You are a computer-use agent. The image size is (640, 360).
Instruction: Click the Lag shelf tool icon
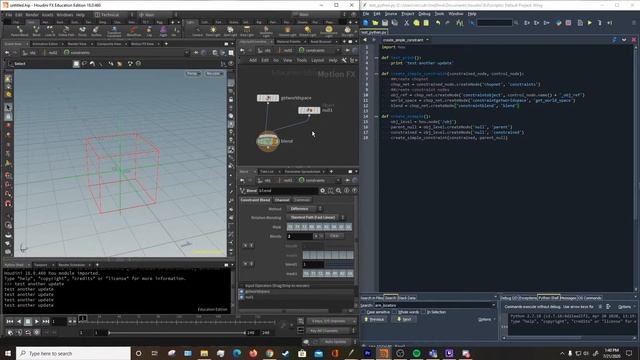click(149, 30)
